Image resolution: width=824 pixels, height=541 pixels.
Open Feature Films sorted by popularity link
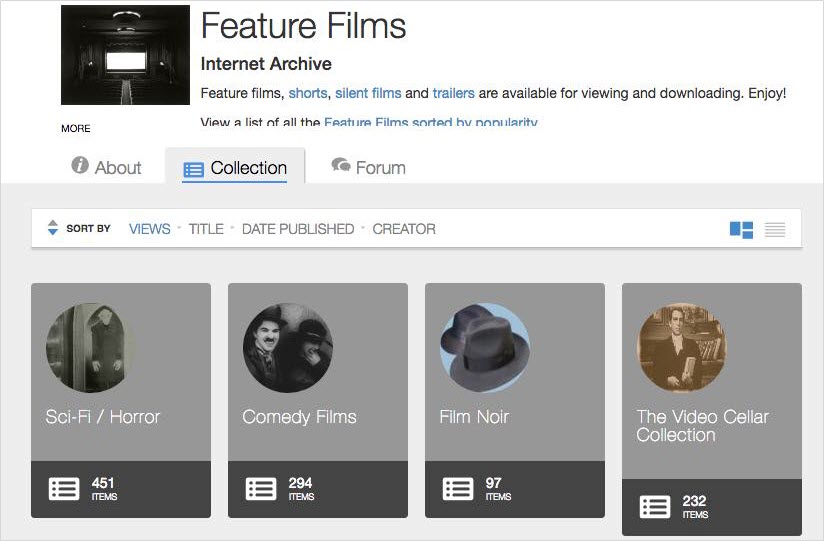point(430,122)
